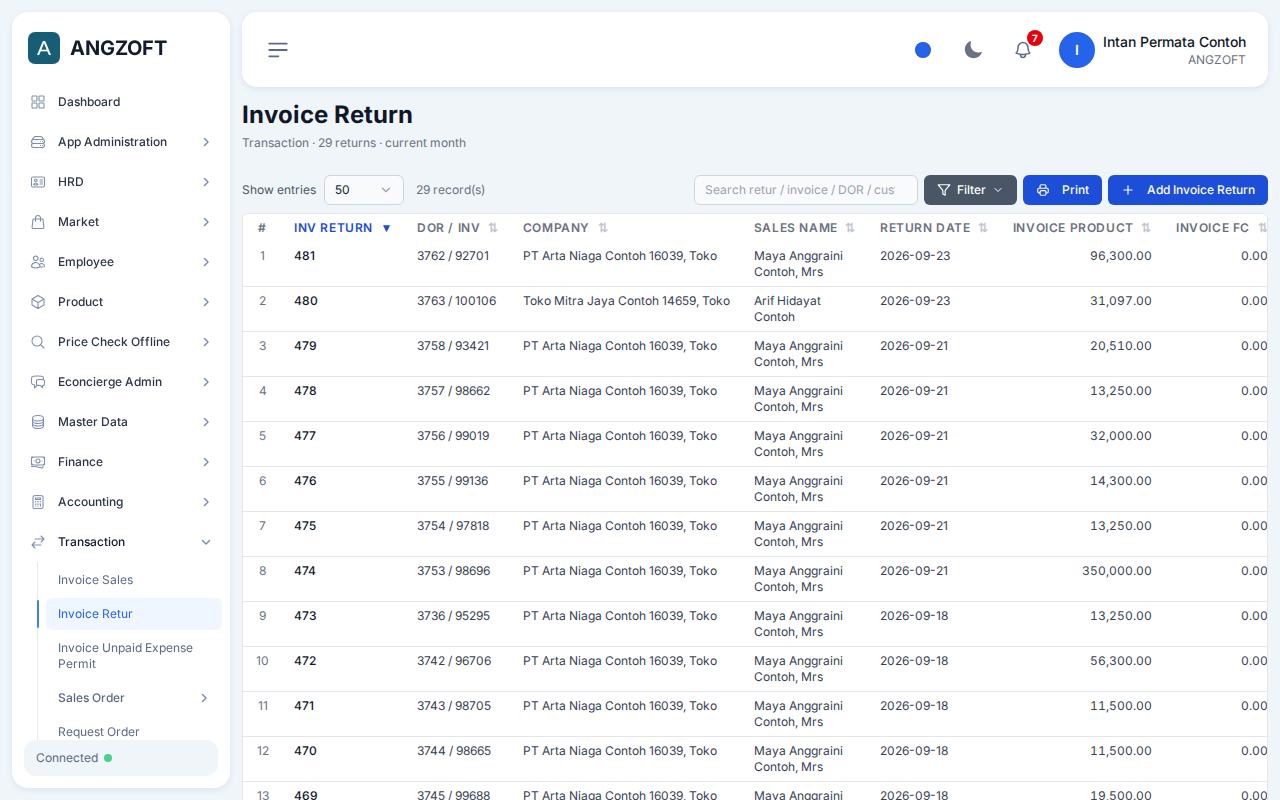The image size is (1280, 800).
Task: Click the HRD sidebar icon
Action: click(38, 182)
